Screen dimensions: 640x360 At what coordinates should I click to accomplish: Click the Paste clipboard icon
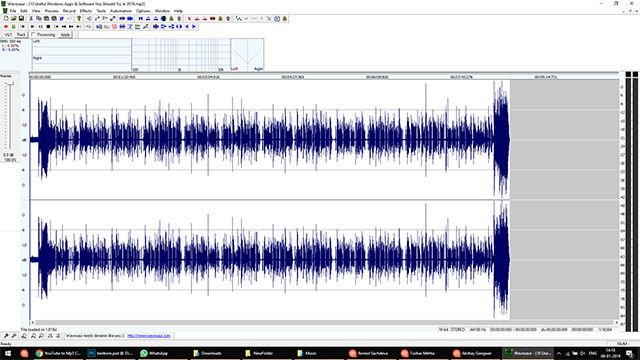[x=46, y=18]
